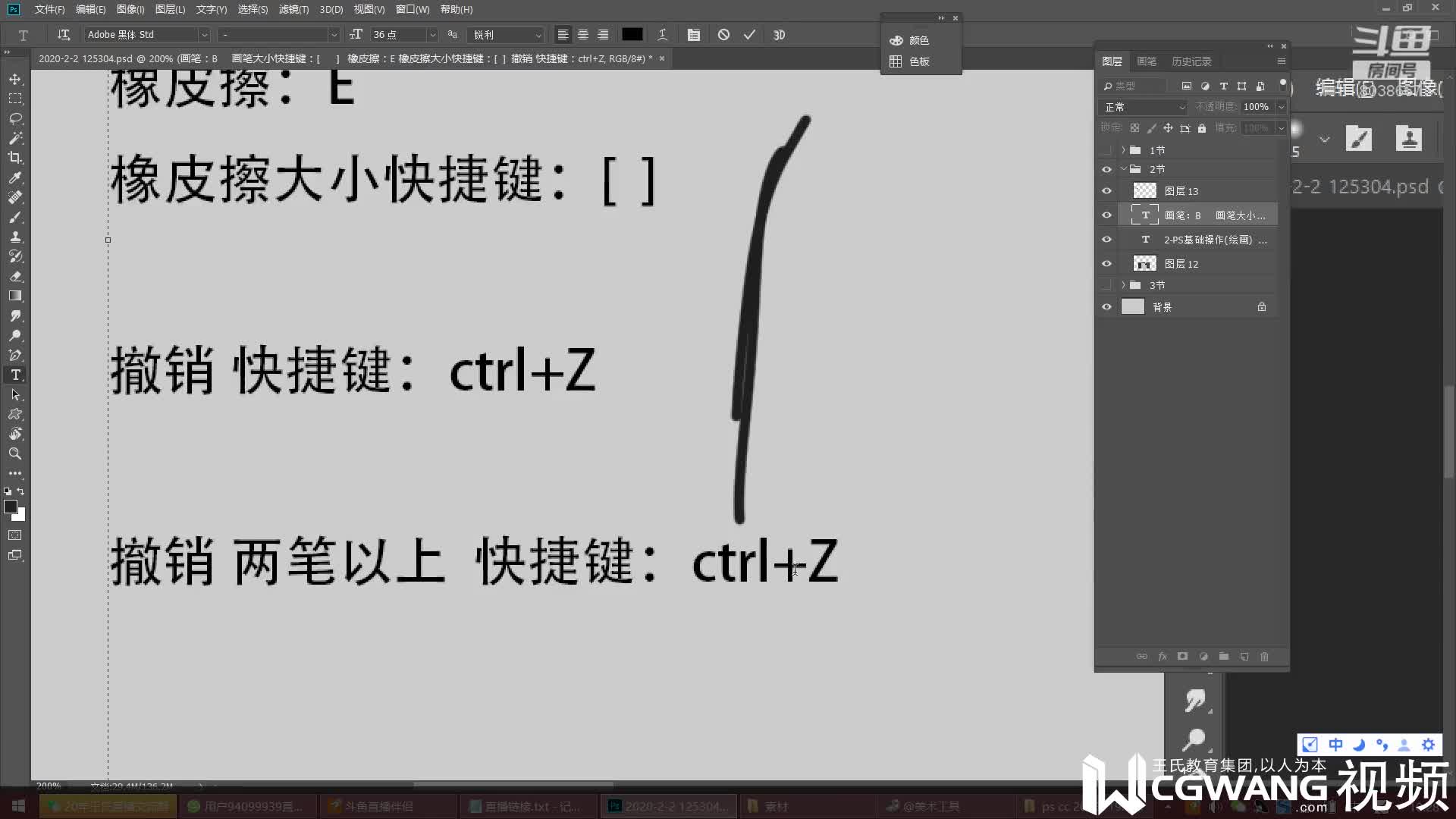Open the 滤镜 menu
The height and width of the screenshot is (819, 1456).
pyautogui.click(x=293, y=9)
